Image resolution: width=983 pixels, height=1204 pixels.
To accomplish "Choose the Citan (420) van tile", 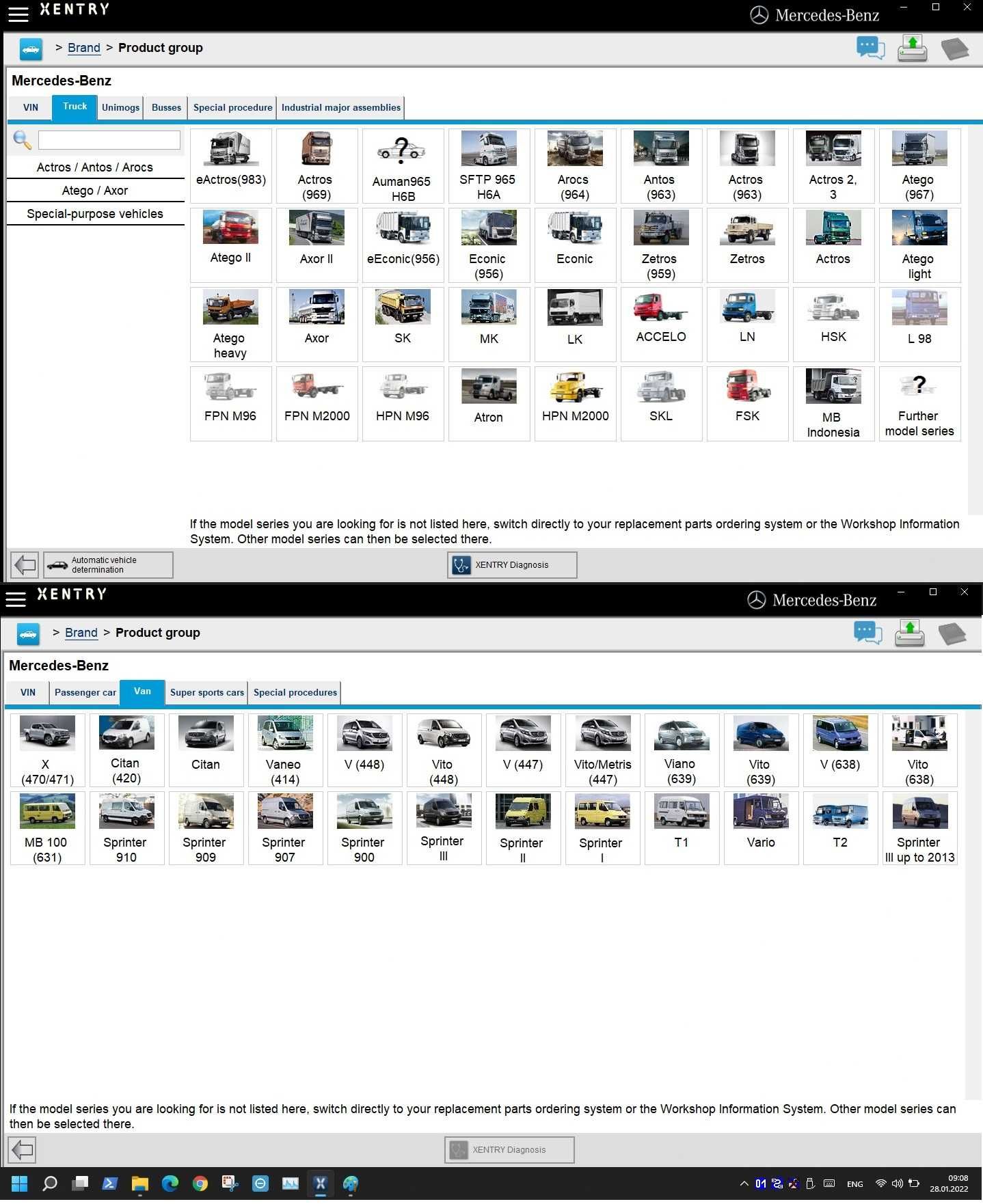I will [x=127, y=750].
